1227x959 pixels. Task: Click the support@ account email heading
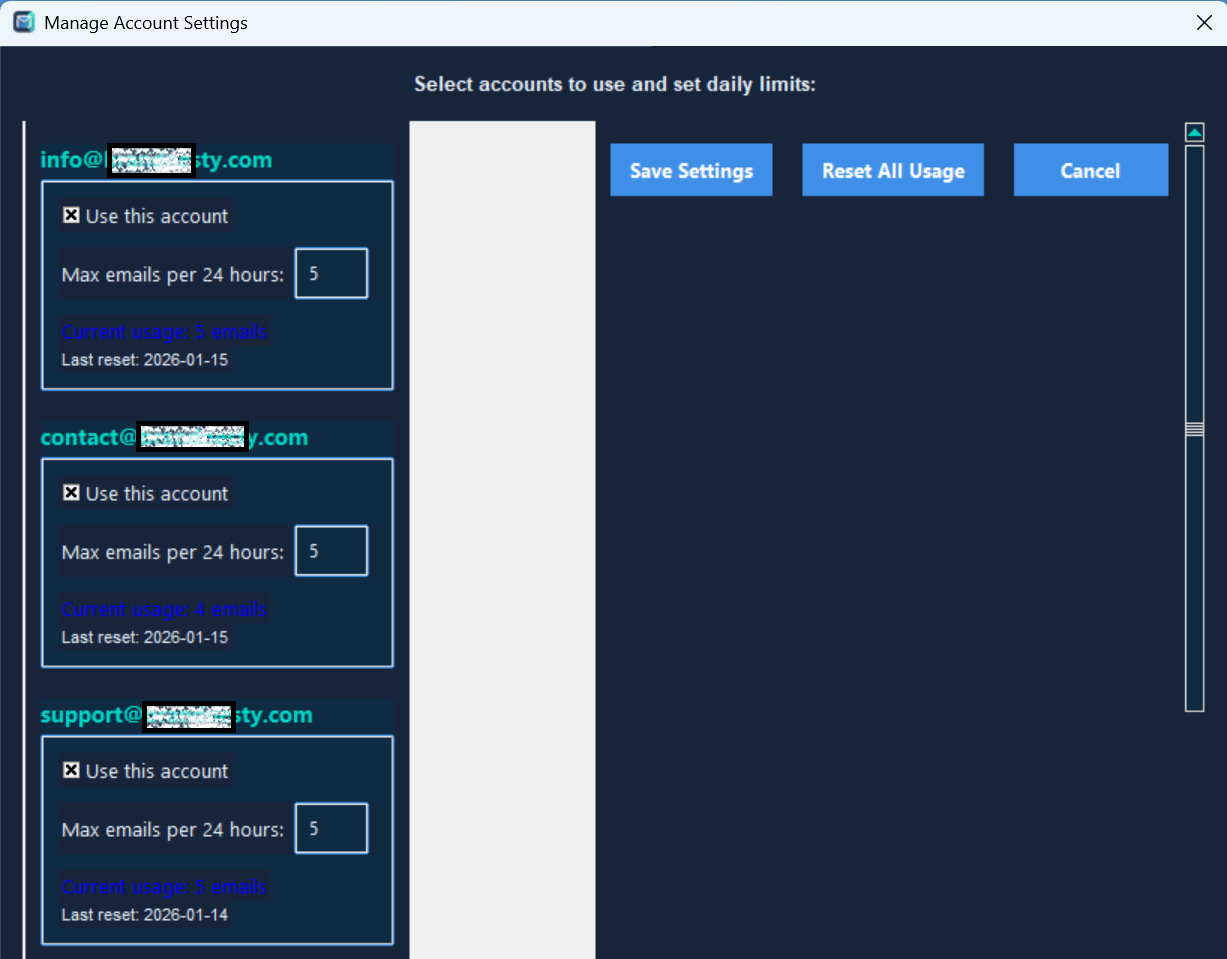(176, 715)
